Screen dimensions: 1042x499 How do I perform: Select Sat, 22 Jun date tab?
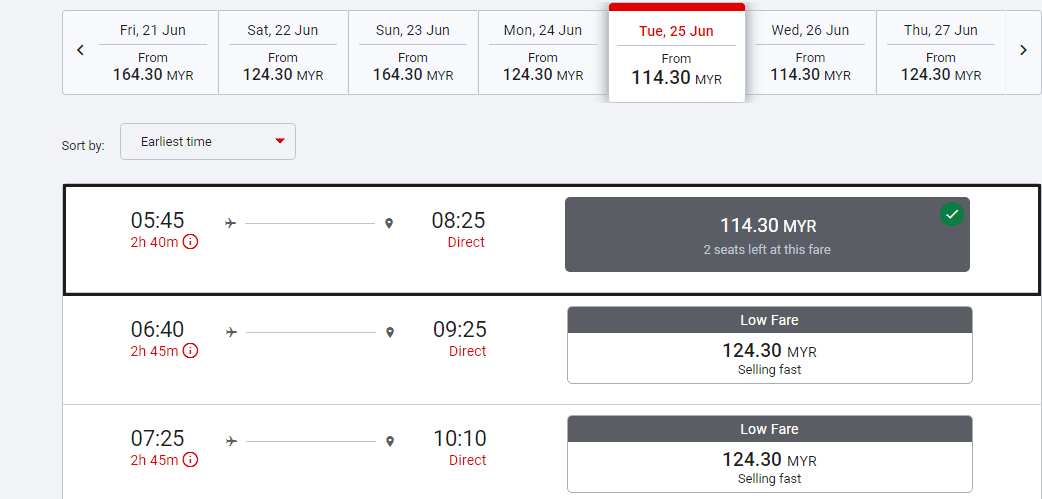click(283, 53)
